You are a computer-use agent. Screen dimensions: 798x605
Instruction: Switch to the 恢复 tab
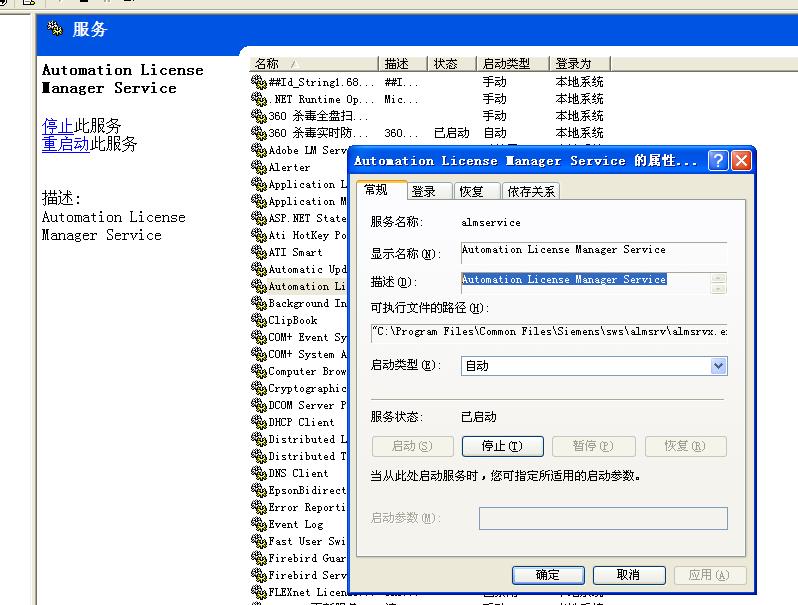[477, 192]
